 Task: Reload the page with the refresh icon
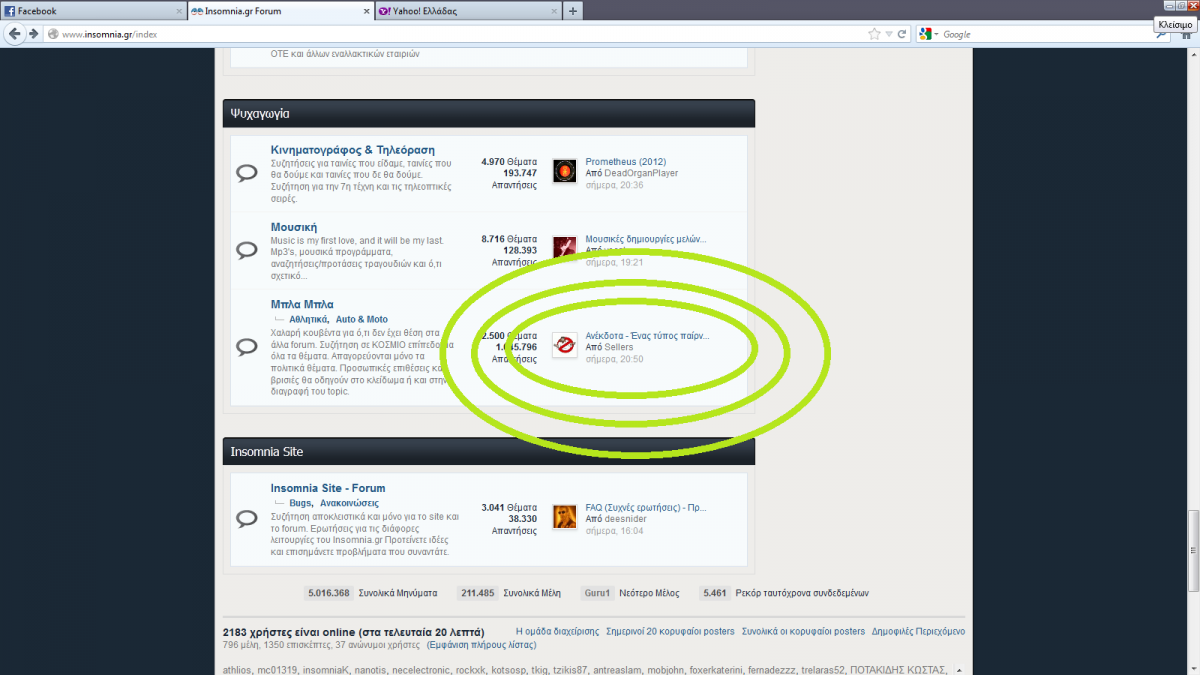pyautogui.click(x=903, y=34)
